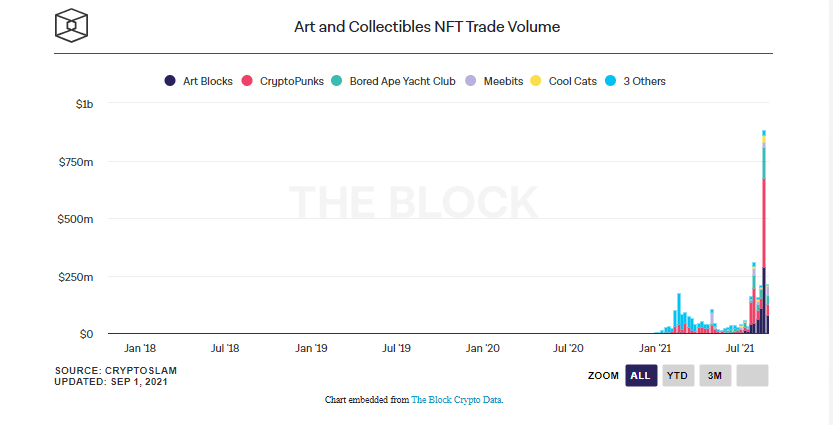Select the YTD zoom range
The width and height of the screenshot is (833, 425).
(x=678, y=376)
